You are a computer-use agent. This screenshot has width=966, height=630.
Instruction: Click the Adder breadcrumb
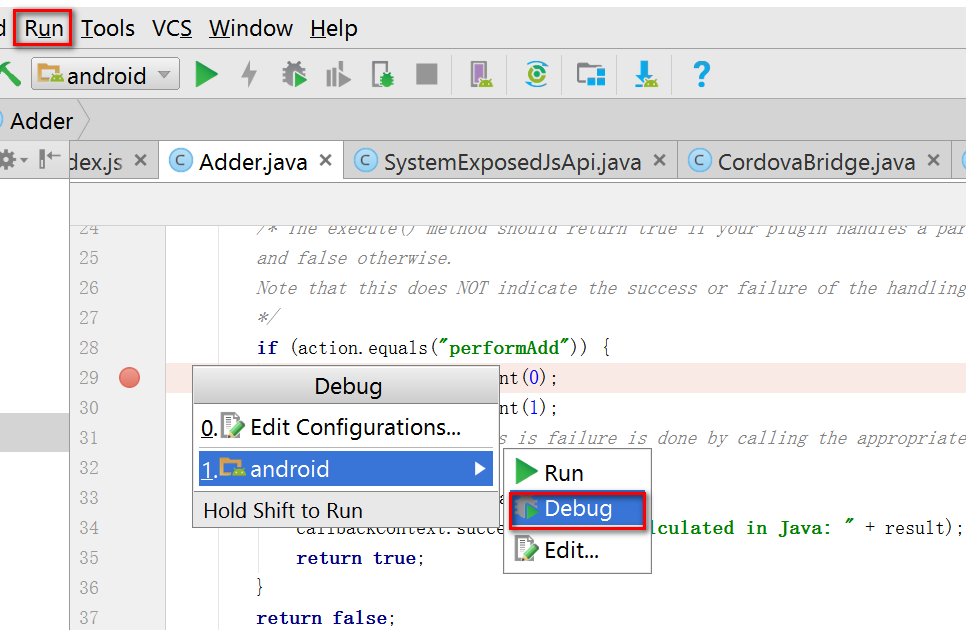point(41,121)
